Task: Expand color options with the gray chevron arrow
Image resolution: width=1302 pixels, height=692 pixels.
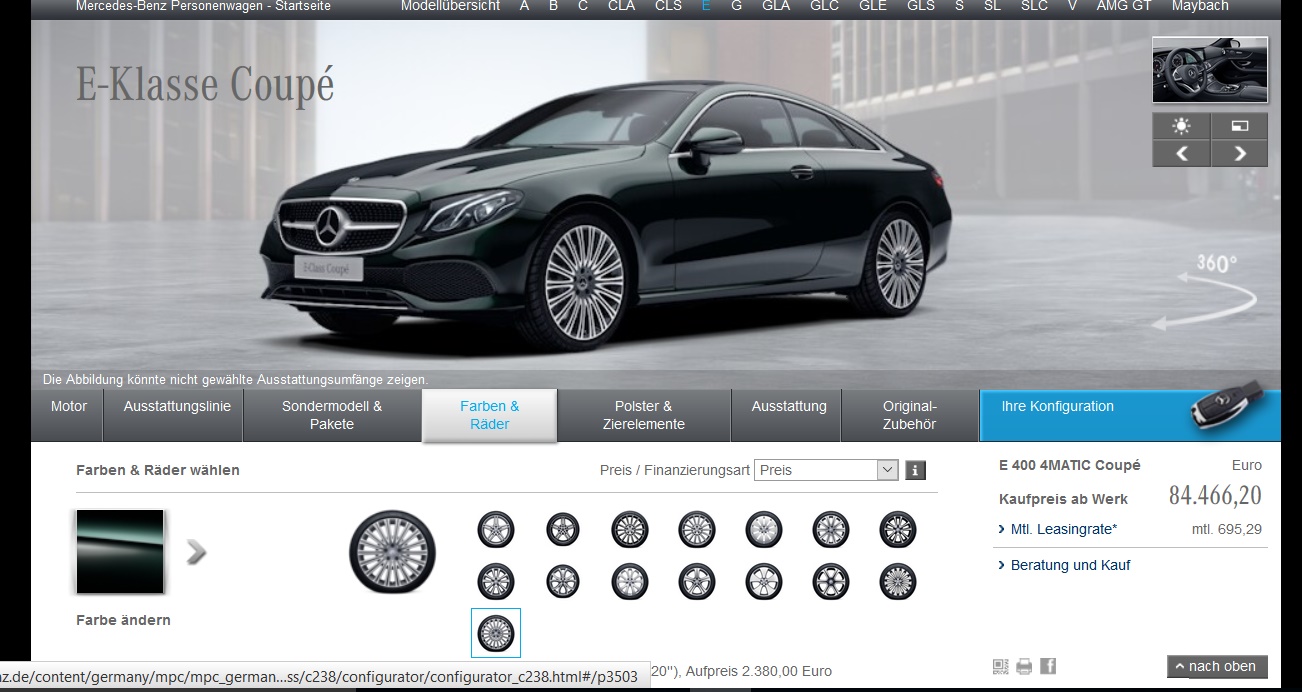Action: point(197,551)
